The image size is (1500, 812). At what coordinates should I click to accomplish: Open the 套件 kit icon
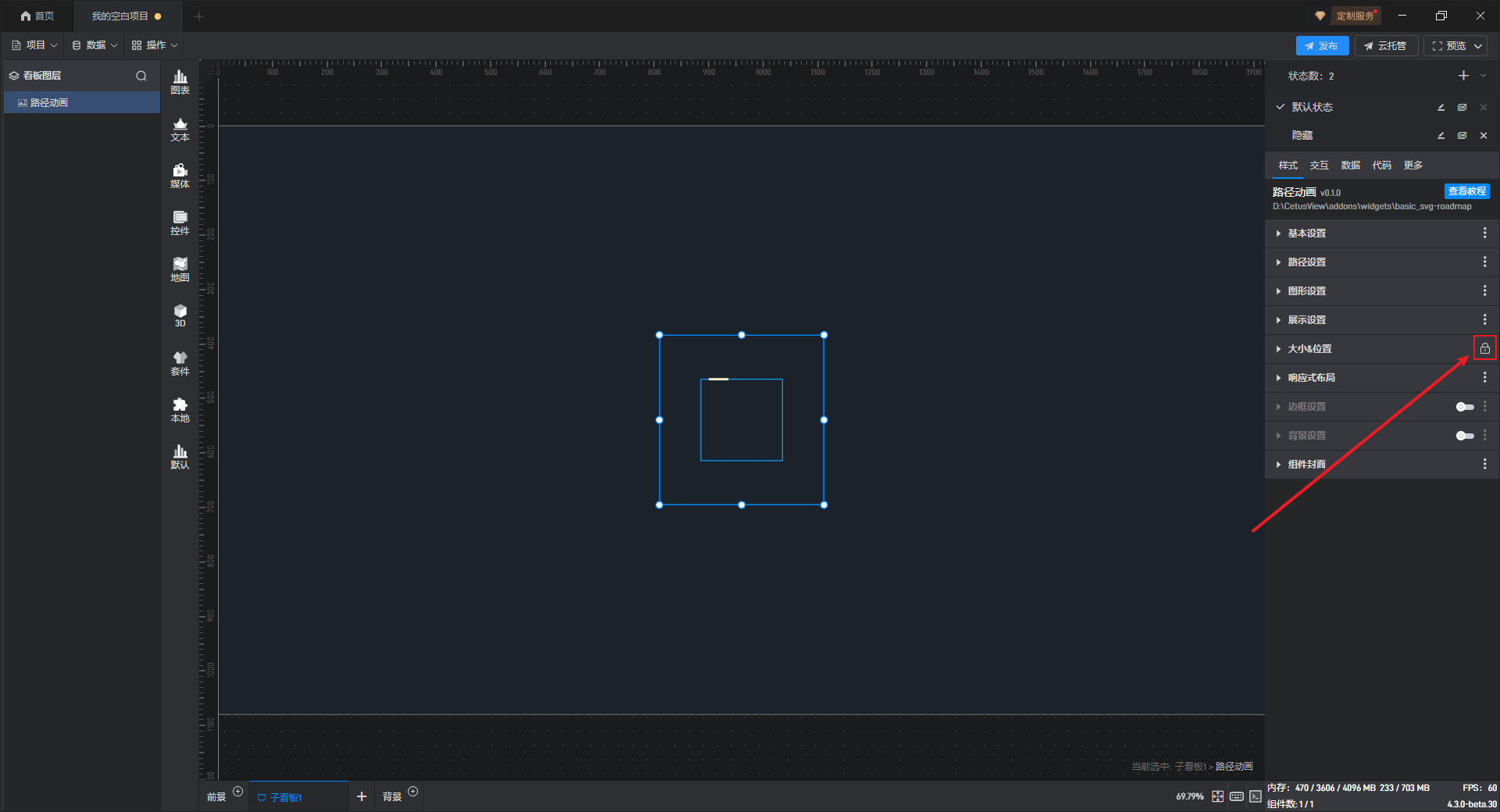[x=180, y=363]
